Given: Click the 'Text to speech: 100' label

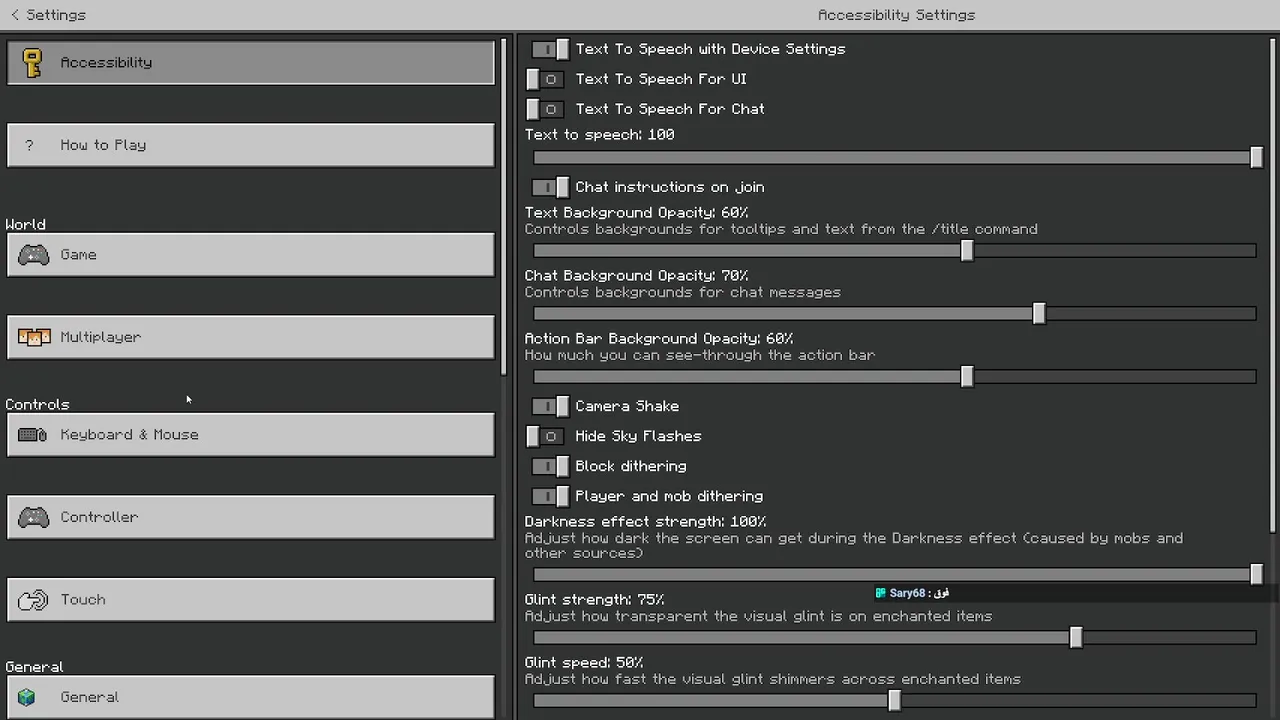Looking at the screenshot, I should pyautogui.click(x=599, y=134).
